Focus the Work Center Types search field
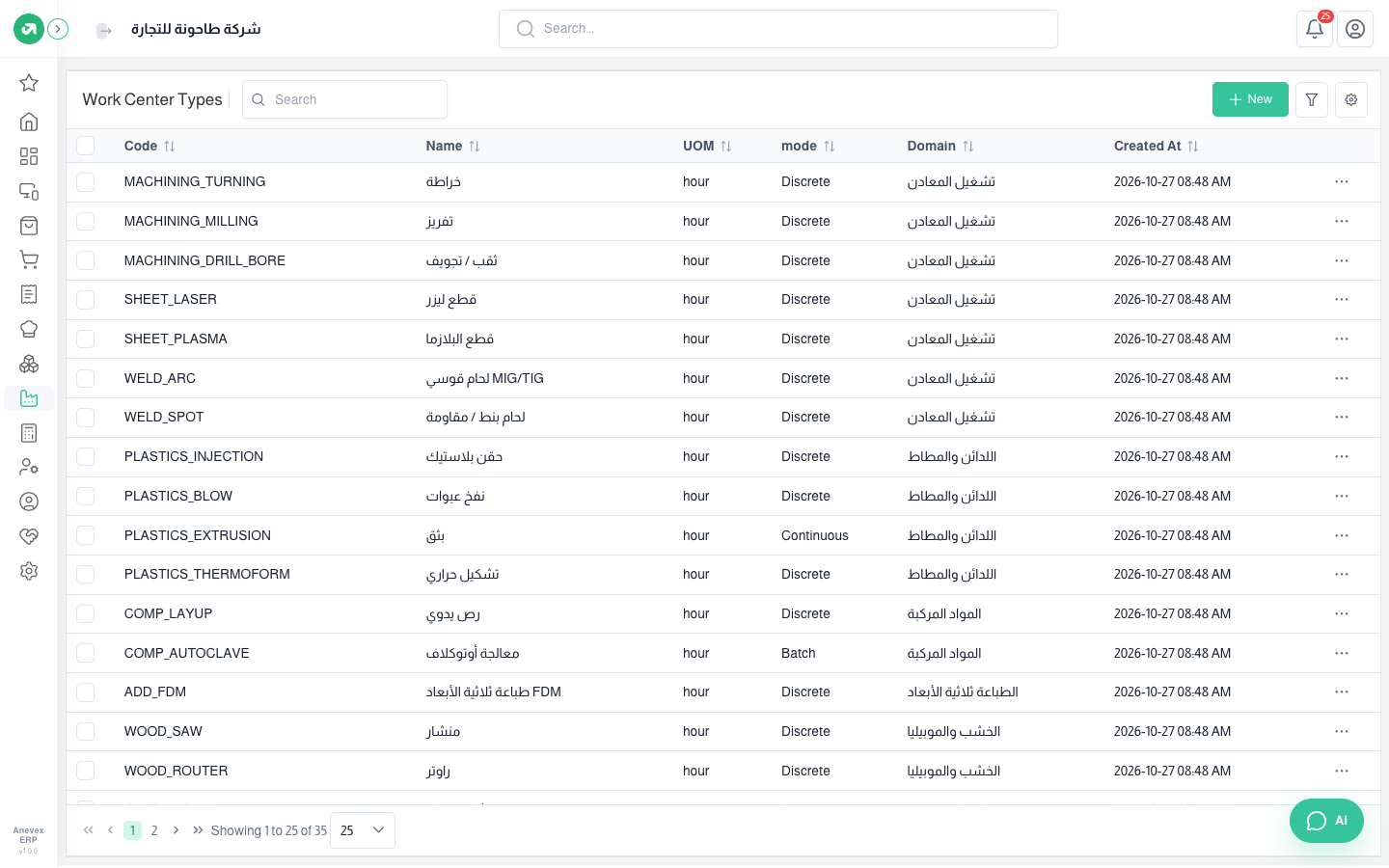 pos(344,99)
